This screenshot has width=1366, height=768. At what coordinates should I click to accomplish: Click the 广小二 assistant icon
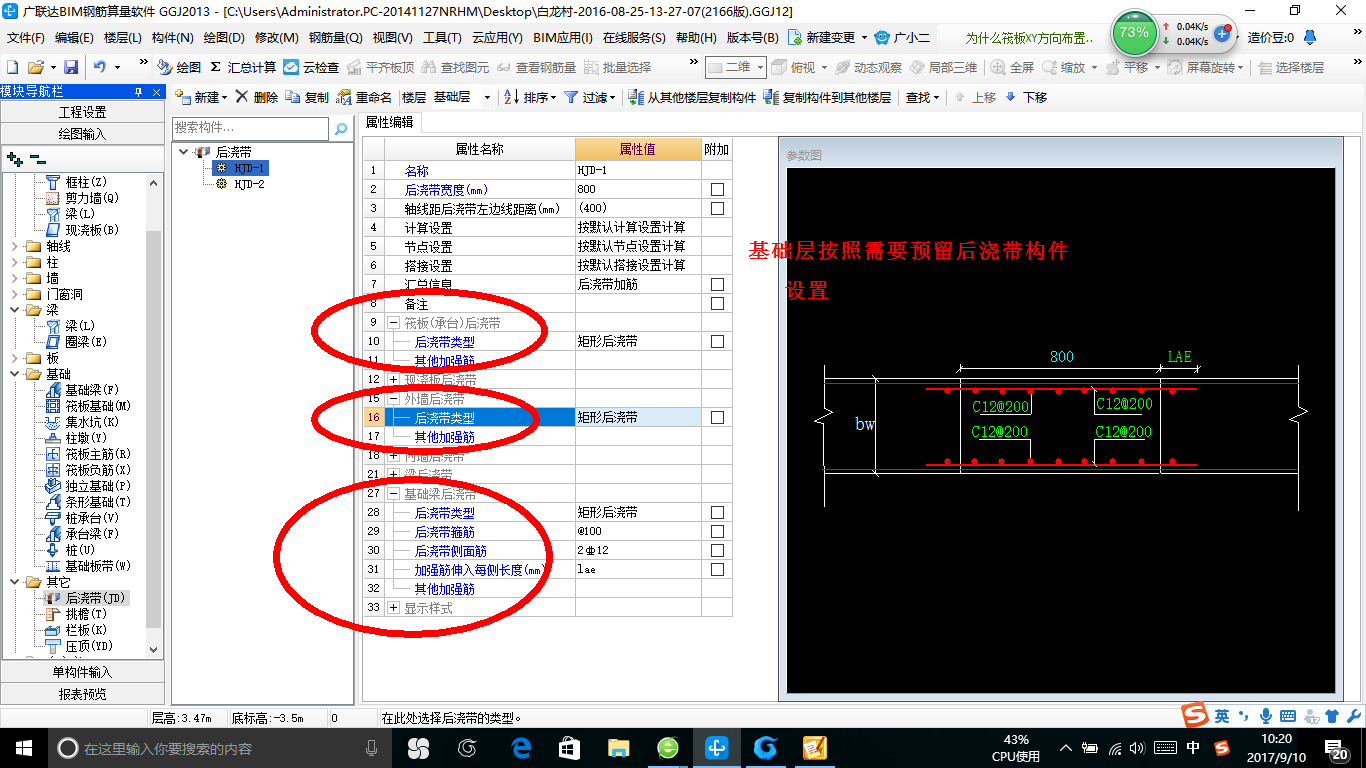[902, 38]
